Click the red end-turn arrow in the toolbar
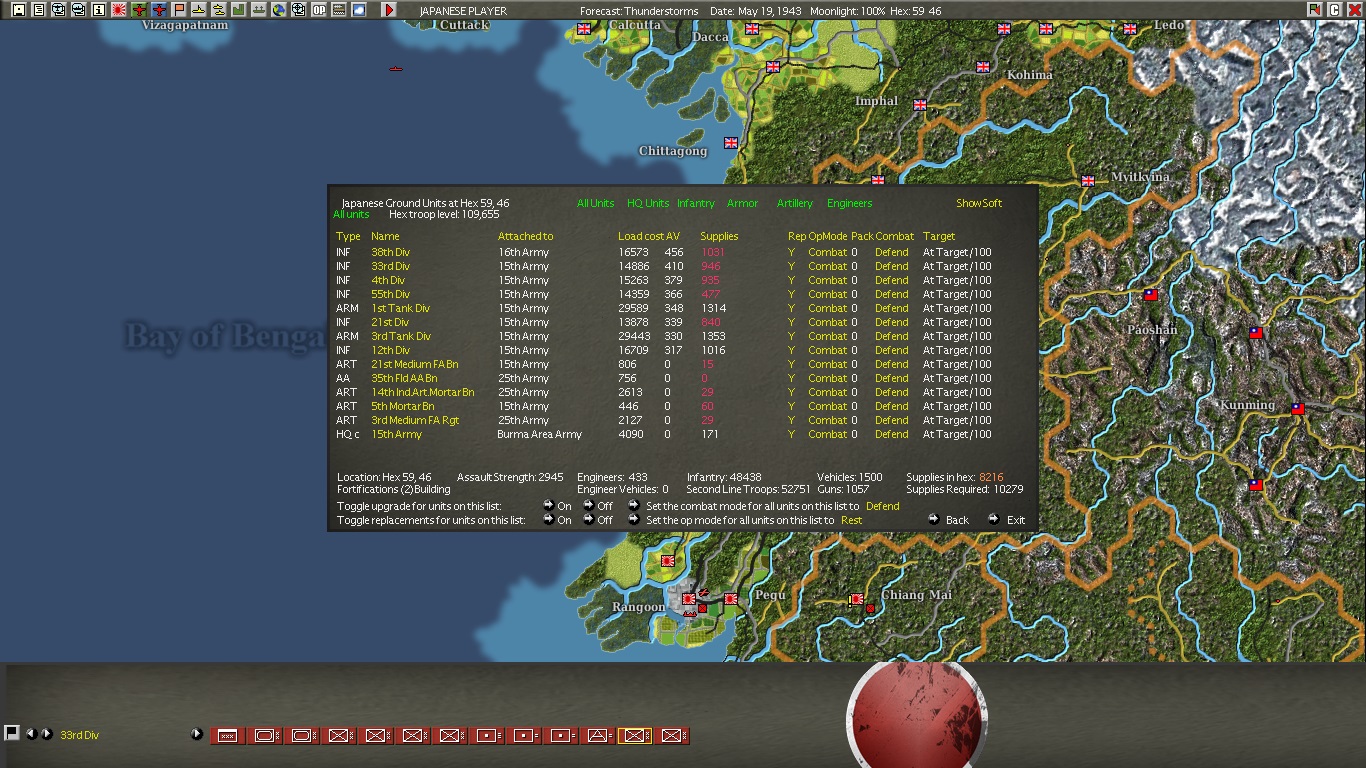Screen dimensions: 1366x768 (389, 10)
